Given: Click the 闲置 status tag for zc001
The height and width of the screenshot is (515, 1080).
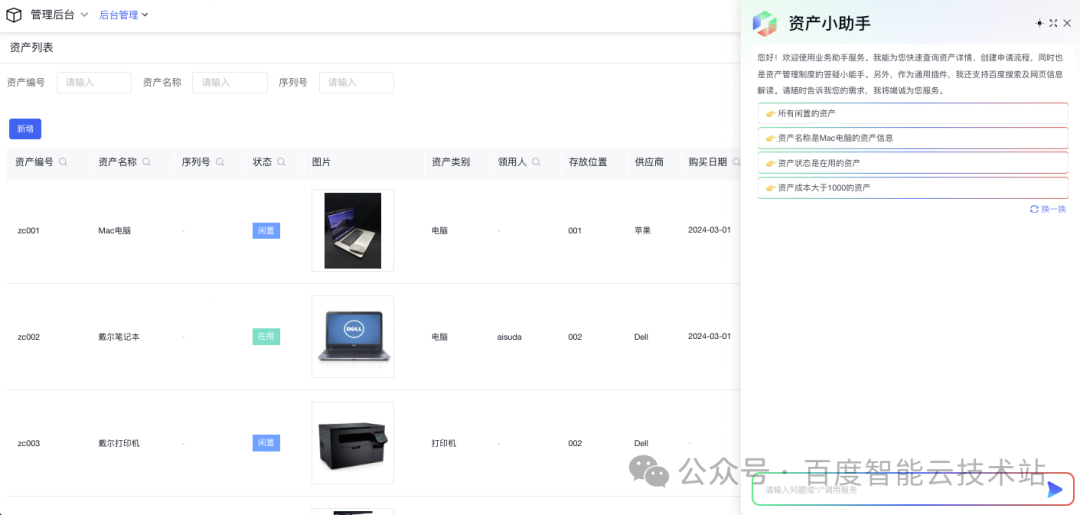Looking at the screenshot, I should pyautogui.click(x=266, y=231).
